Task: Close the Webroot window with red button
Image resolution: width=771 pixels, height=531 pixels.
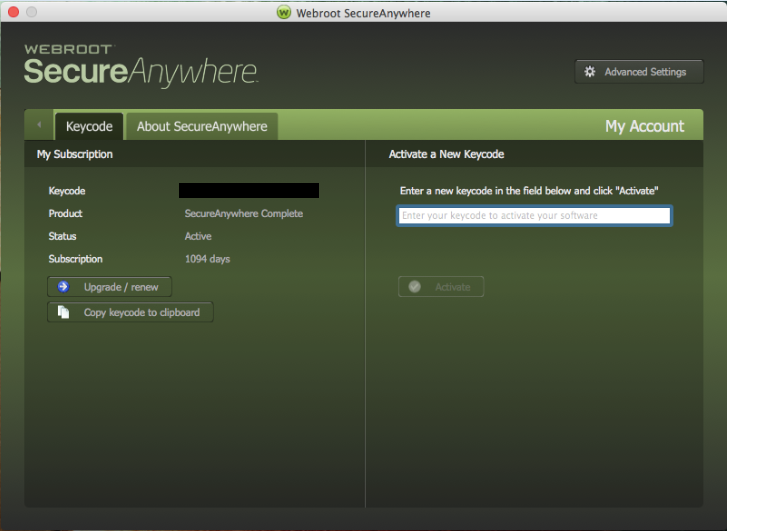Action: pyautogui.click(x=14, y=12)
